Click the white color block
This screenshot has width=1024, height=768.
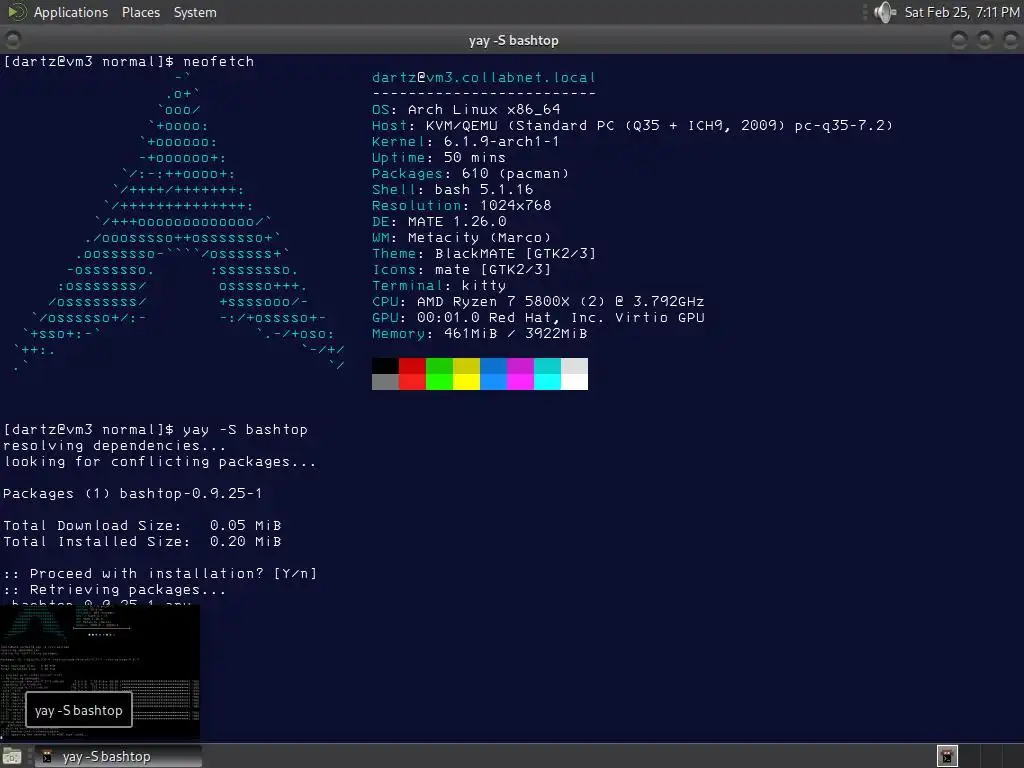(x=574, y=382)
